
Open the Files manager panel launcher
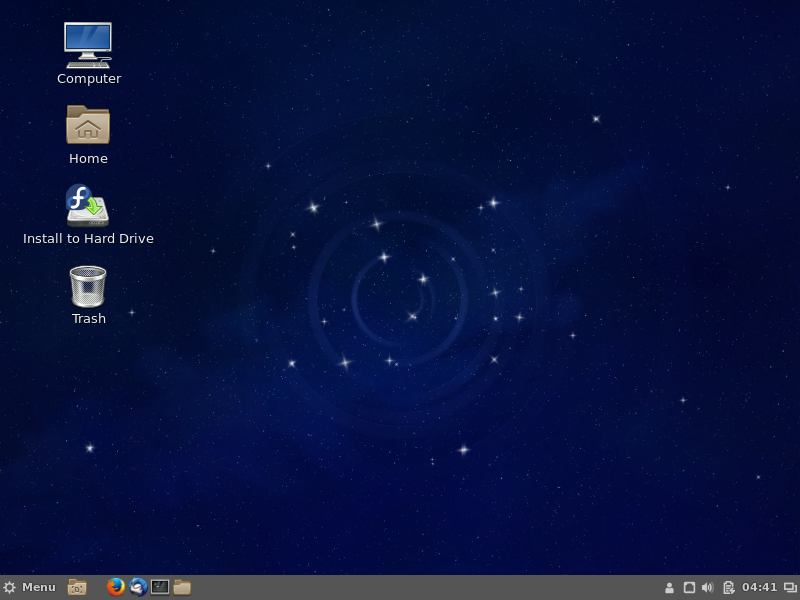182,587
